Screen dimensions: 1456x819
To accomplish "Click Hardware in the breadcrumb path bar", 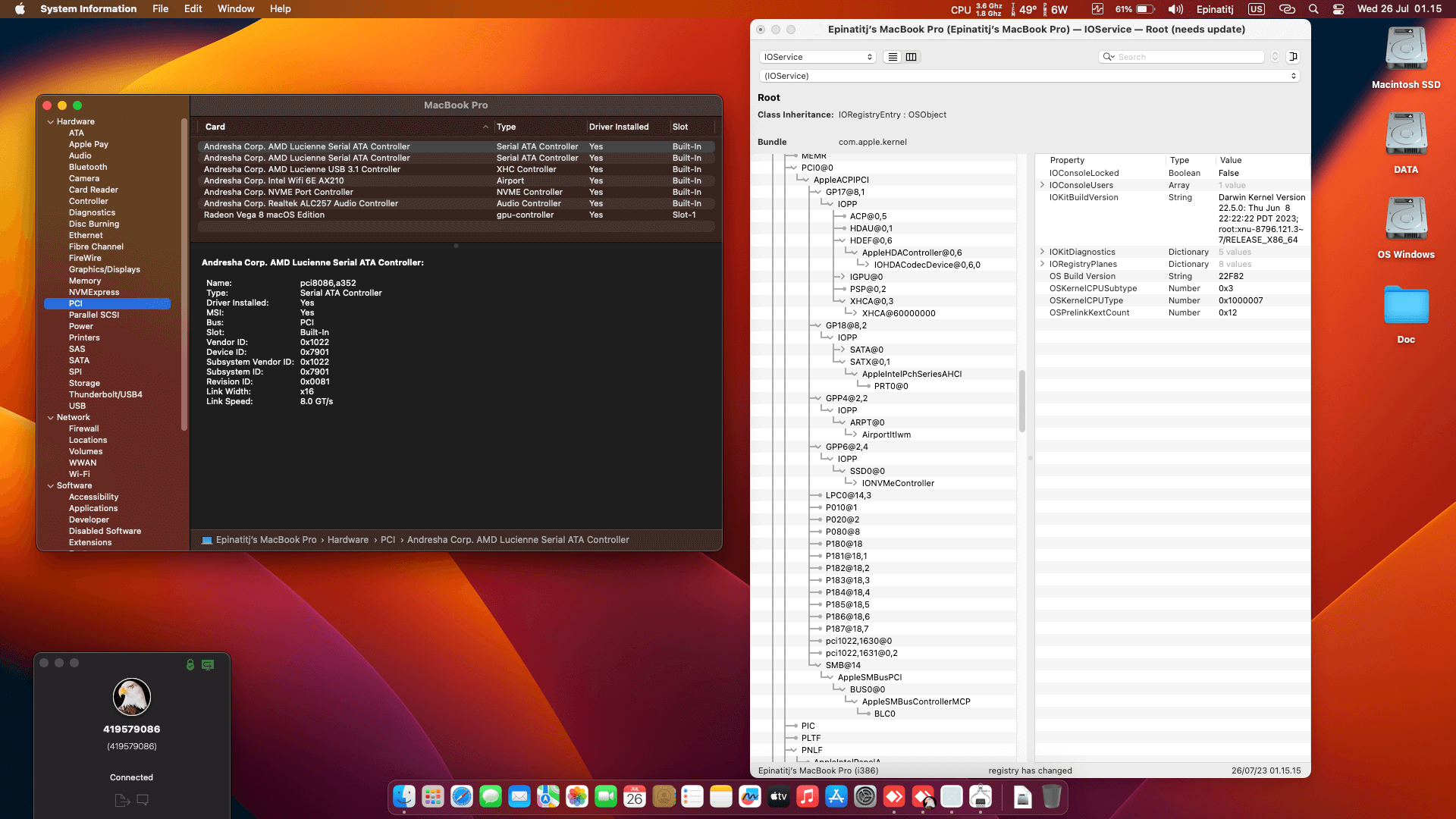I will (x=348, y=539).
